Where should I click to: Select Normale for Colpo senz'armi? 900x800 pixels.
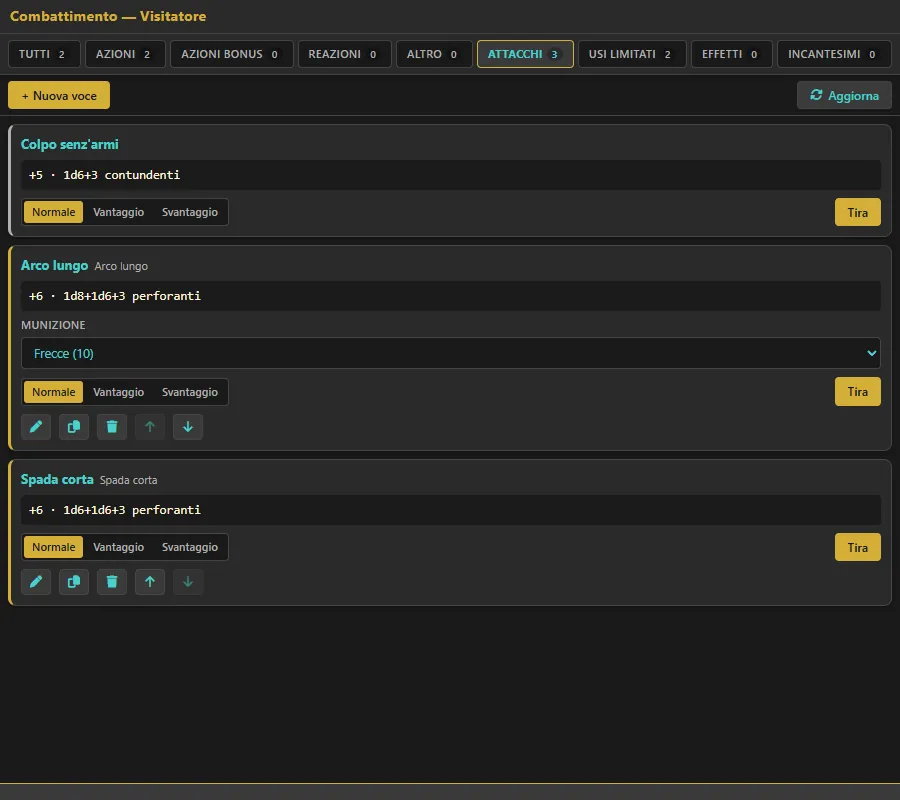[x=53, y=212]
